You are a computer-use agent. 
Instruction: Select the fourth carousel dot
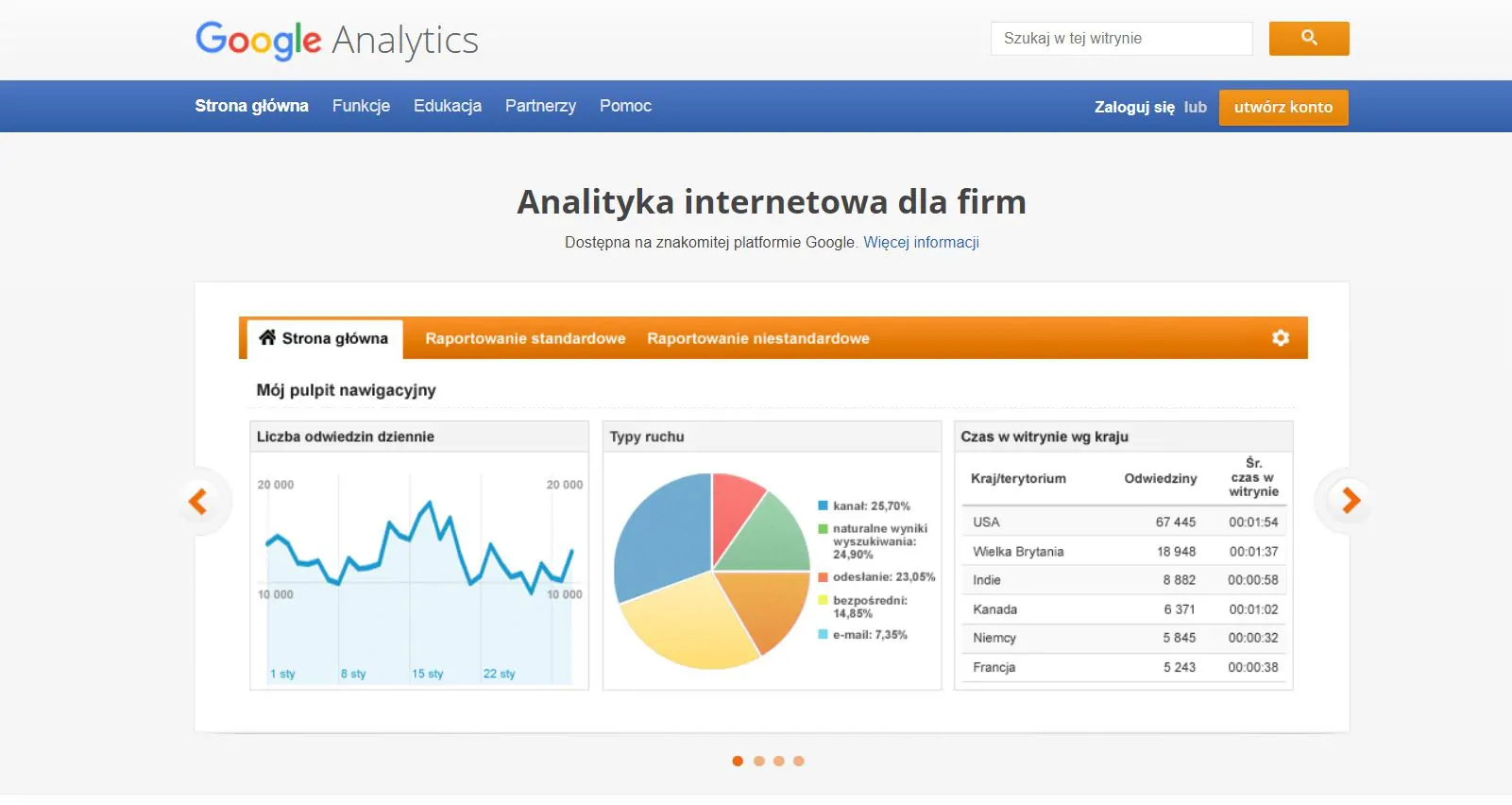[x=799, y=761]
